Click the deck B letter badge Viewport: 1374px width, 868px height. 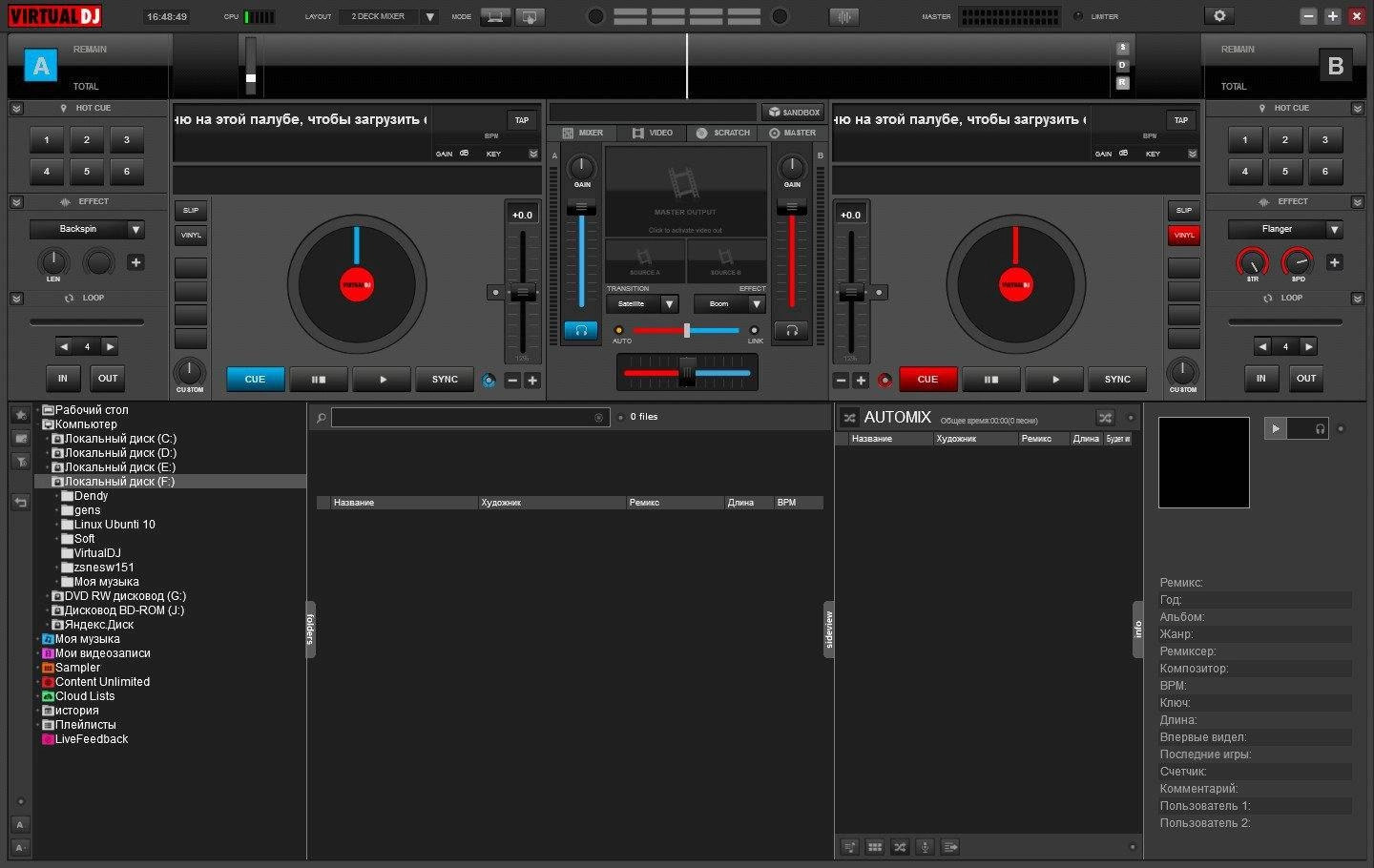tap(1335, 66)
